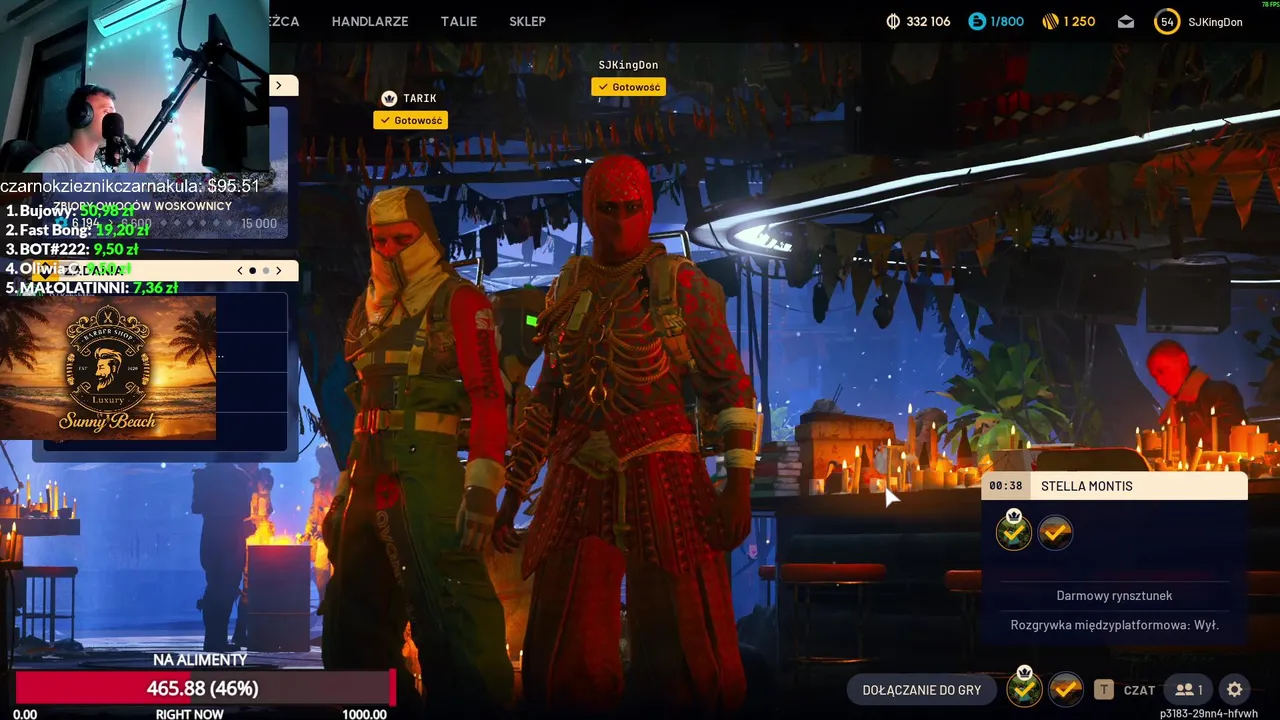
Task: Click SJKingDon's Gotowość ready badge
Action: (x=628, y=87)
